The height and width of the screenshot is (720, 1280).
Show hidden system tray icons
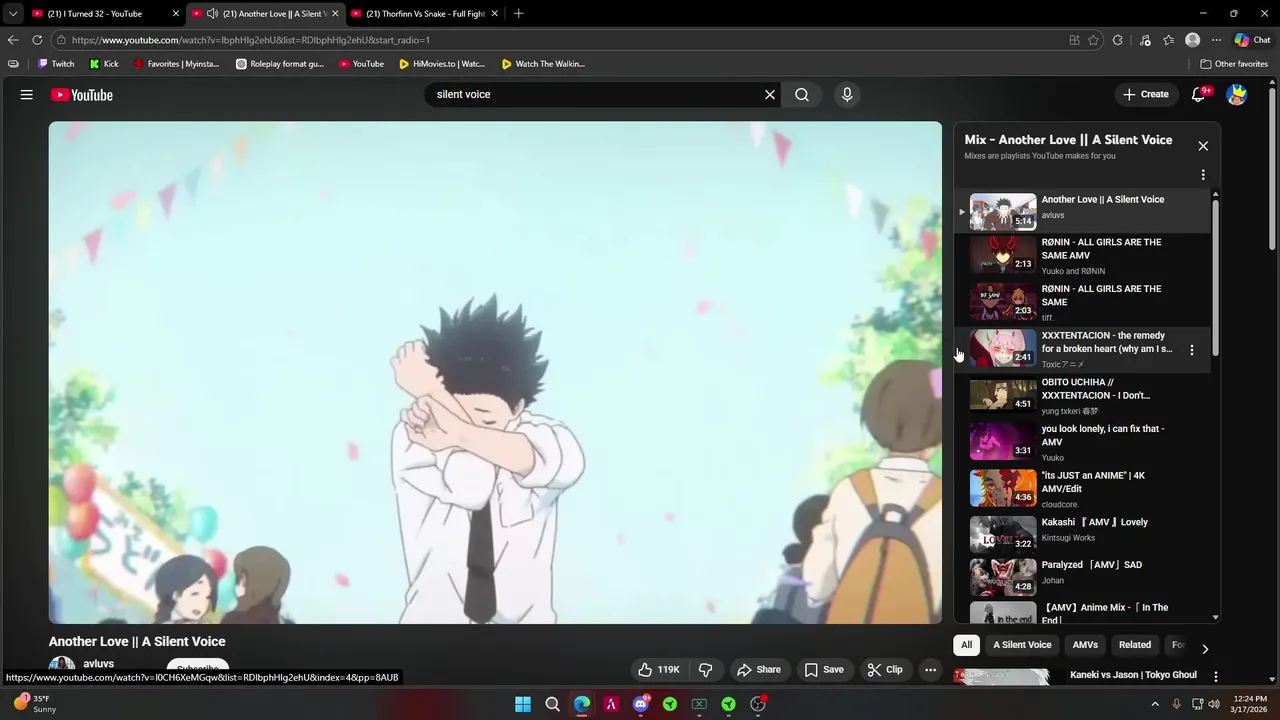[1155, 704]
